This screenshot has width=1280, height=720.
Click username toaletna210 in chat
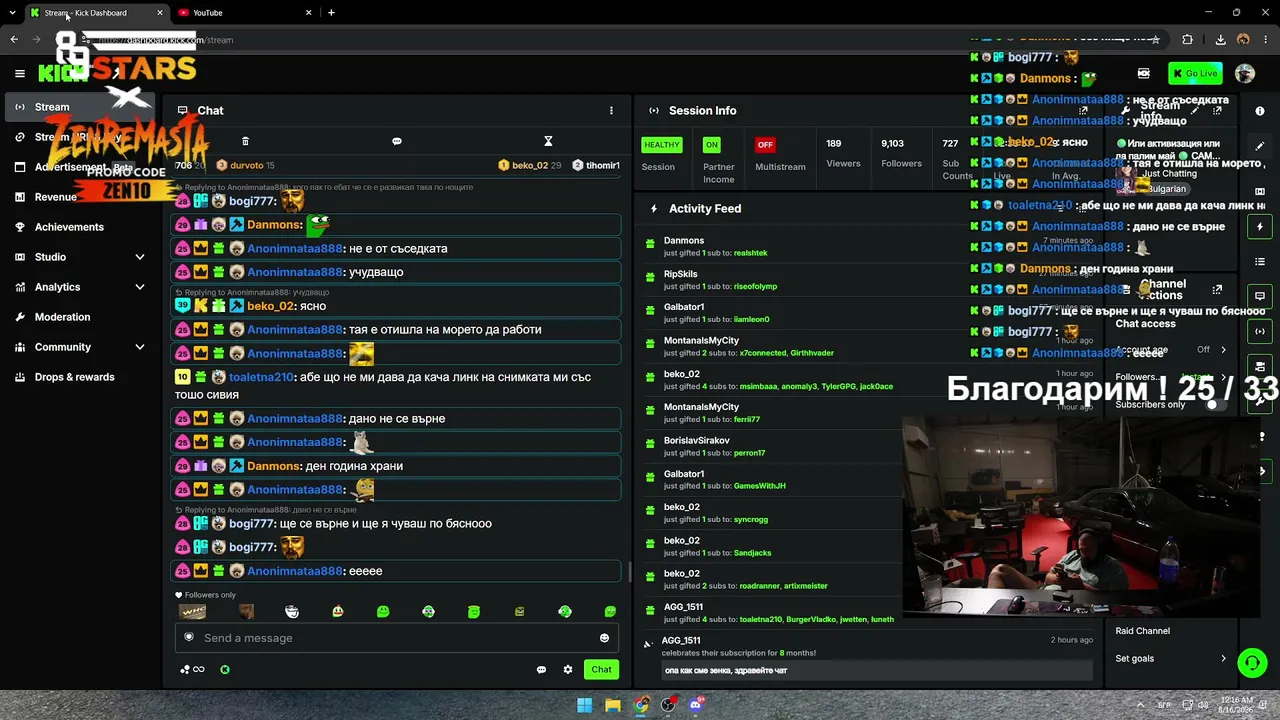pos(261,377)
